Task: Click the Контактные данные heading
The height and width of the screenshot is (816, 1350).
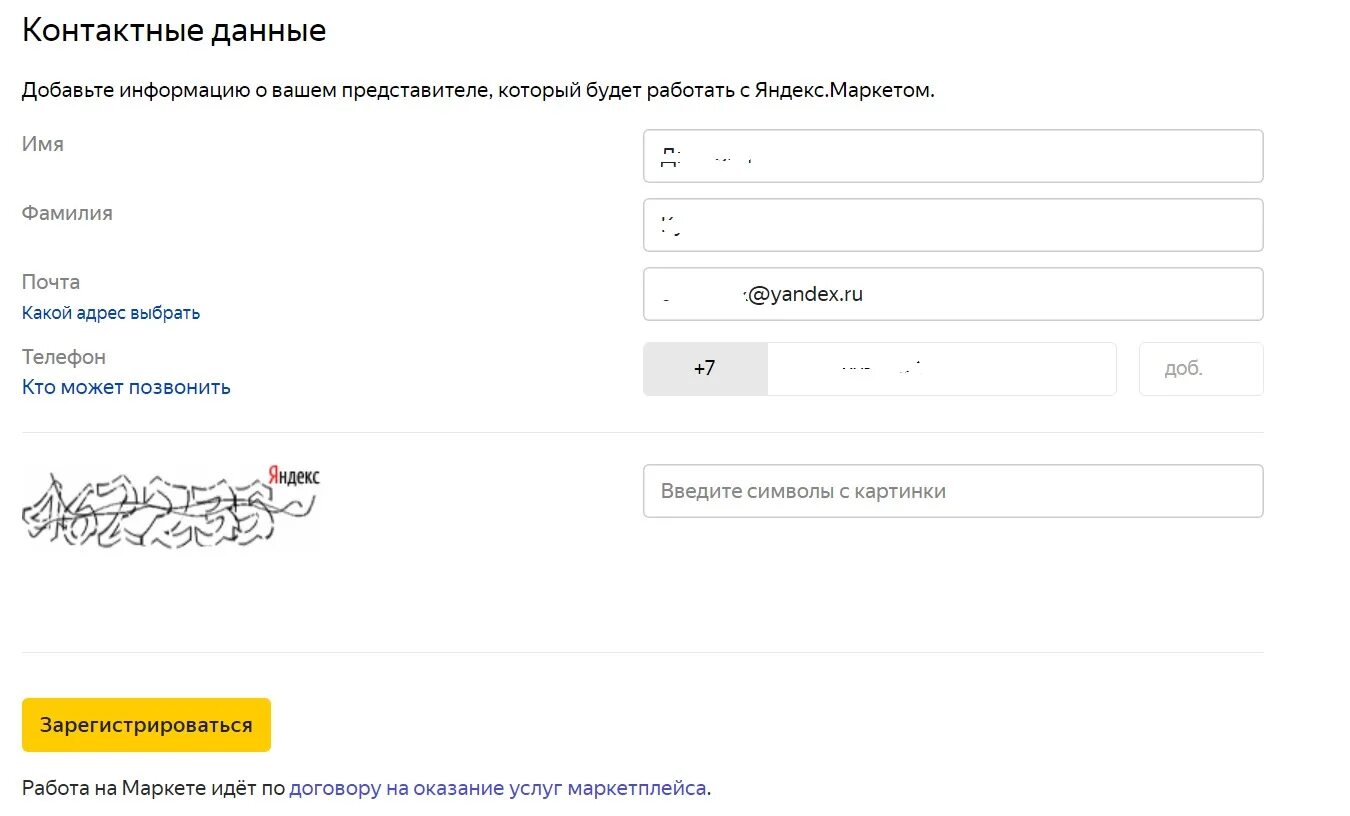Action: [x=174, y=30]
